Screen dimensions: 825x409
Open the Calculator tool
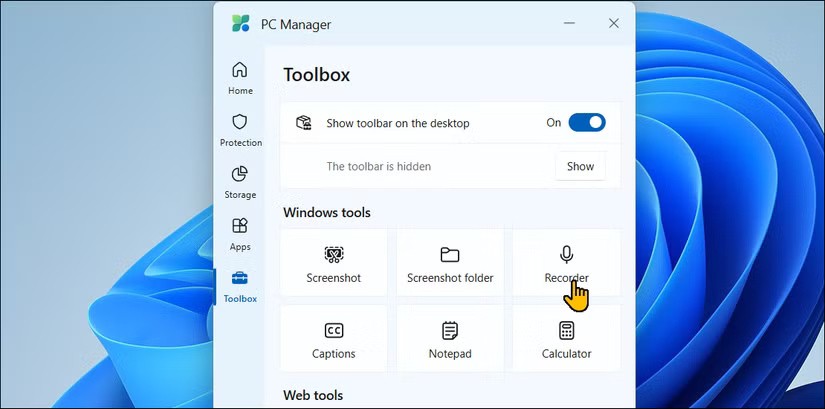coord(566,340)
